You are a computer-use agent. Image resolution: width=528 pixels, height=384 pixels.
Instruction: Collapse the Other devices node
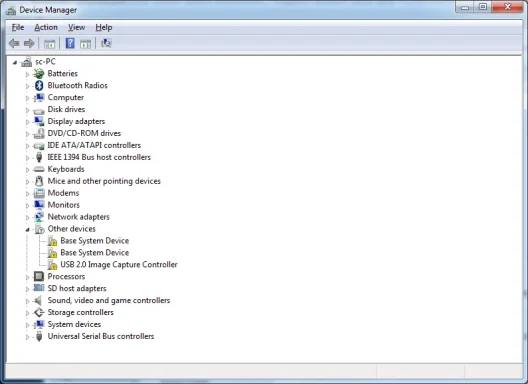[28, 230]
